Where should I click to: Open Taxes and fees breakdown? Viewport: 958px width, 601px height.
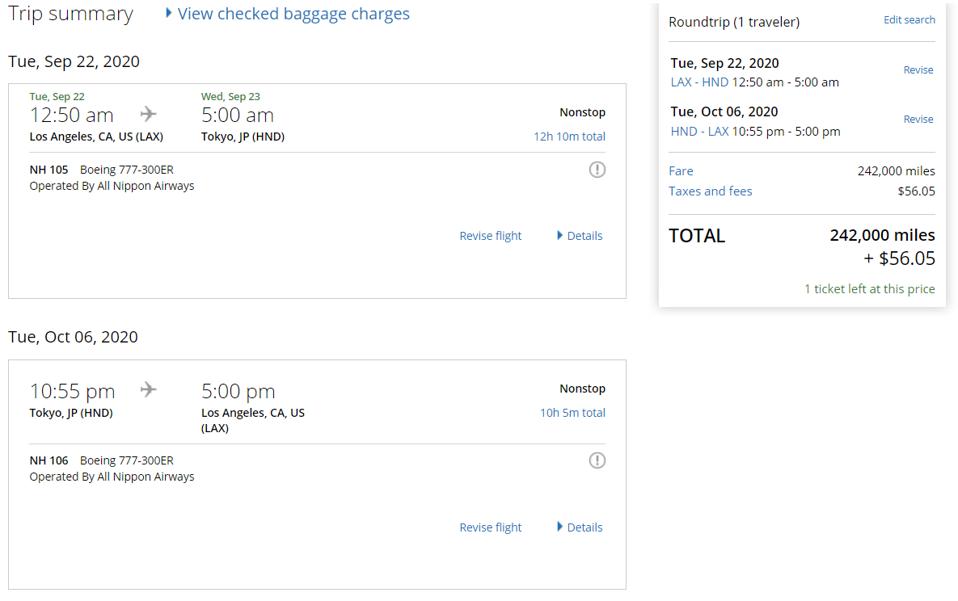[x=710, y=191]
